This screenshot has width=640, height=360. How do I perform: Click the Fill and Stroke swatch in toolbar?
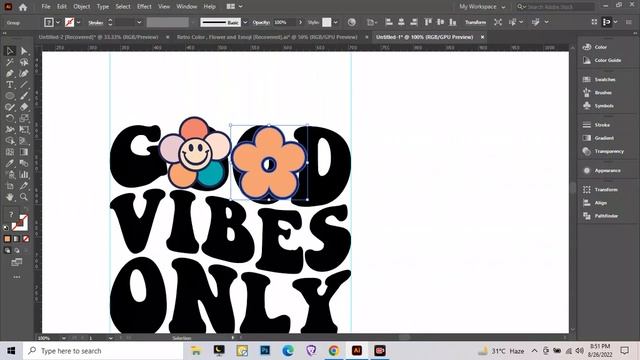pos(20,223)
